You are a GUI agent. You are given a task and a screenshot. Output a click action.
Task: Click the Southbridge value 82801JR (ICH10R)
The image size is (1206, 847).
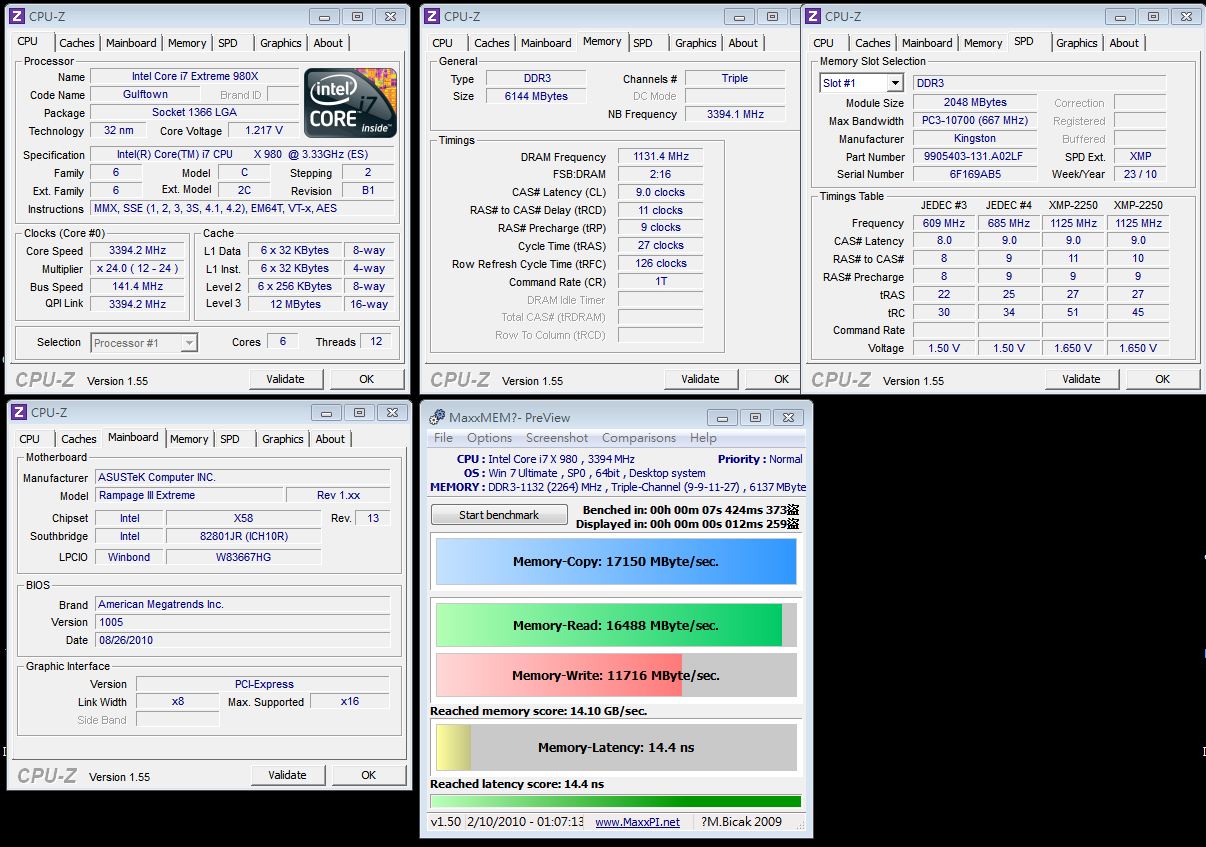click(244, 537)
